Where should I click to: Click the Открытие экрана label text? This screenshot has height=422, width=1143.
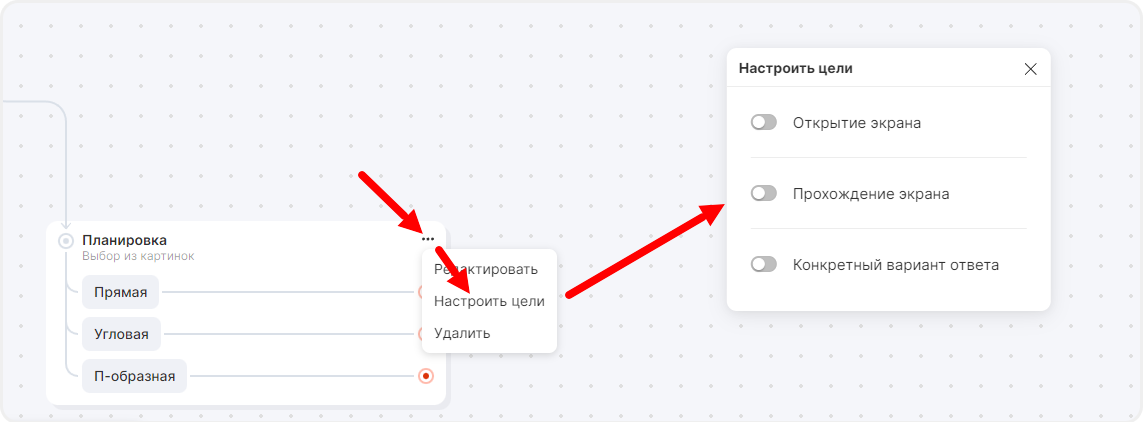[856, 123]
